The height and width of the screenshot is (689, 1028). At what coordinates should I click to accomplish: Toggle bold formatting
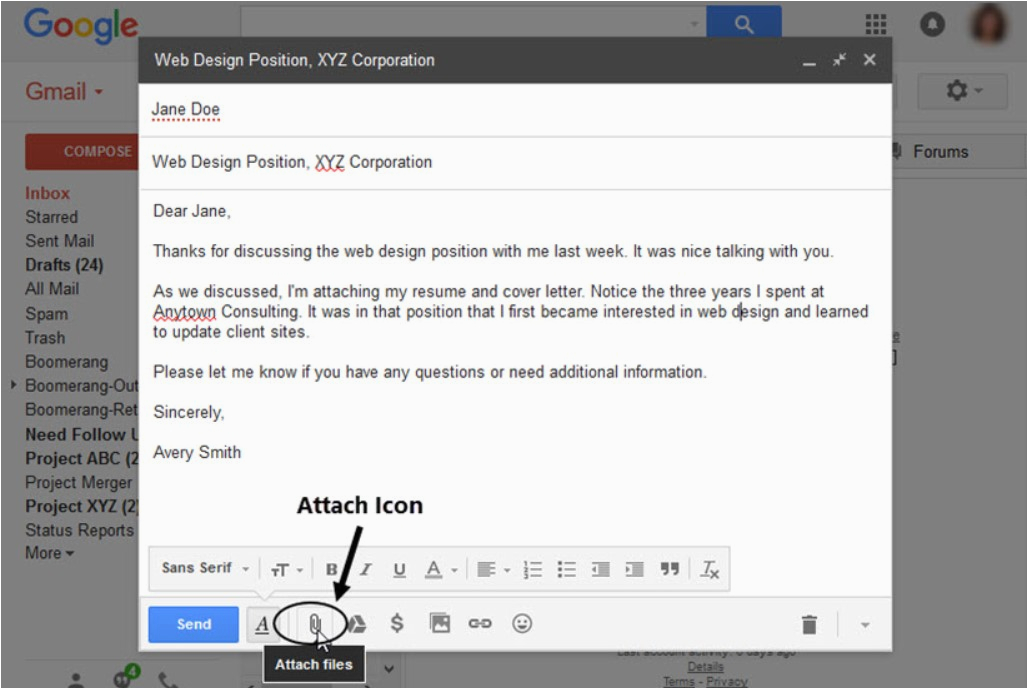[x=331, y=569]
